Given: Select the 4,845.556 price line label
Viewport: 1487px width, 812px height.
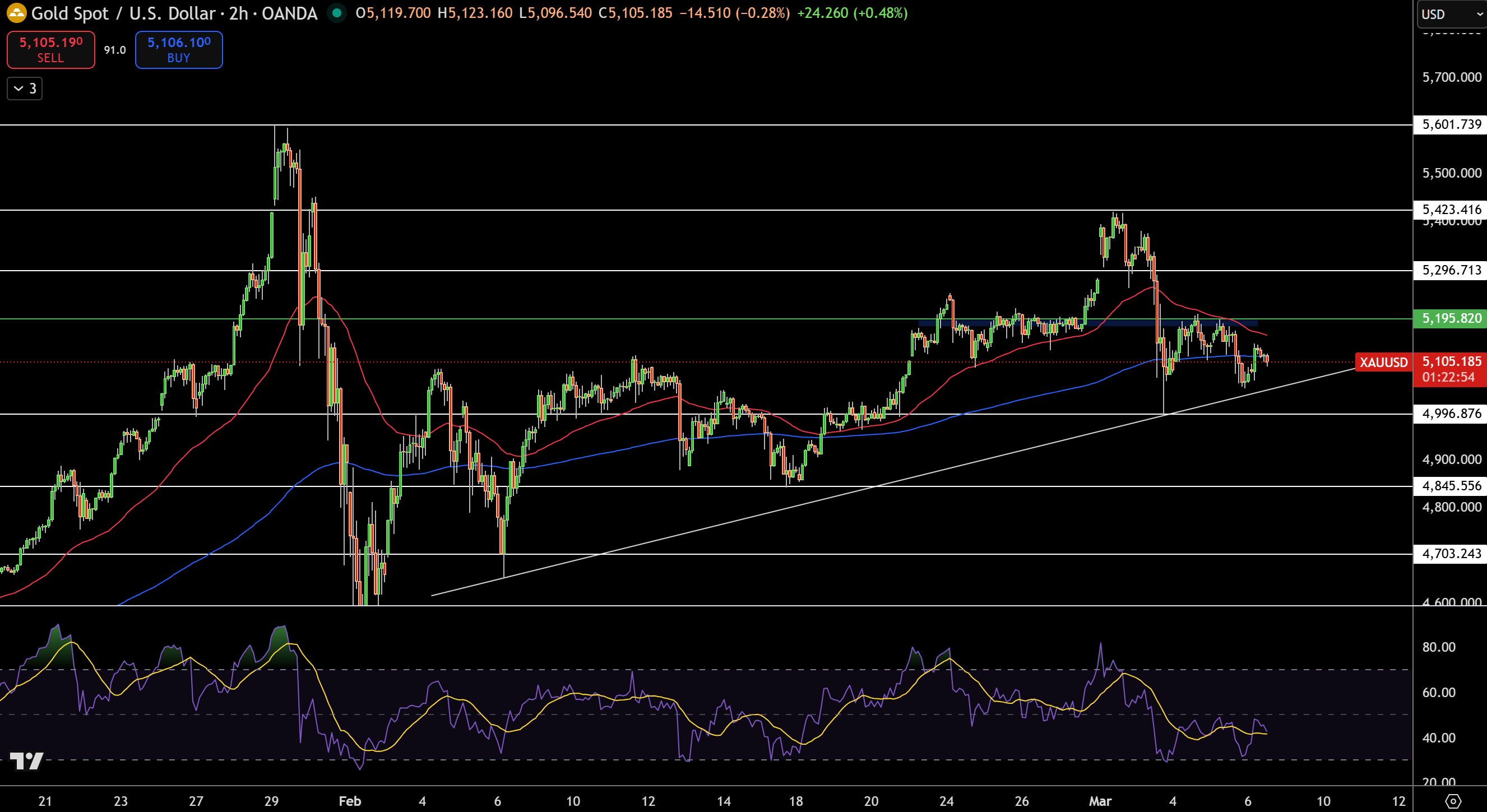Looking at the screenshot, I should [1450, 486].
